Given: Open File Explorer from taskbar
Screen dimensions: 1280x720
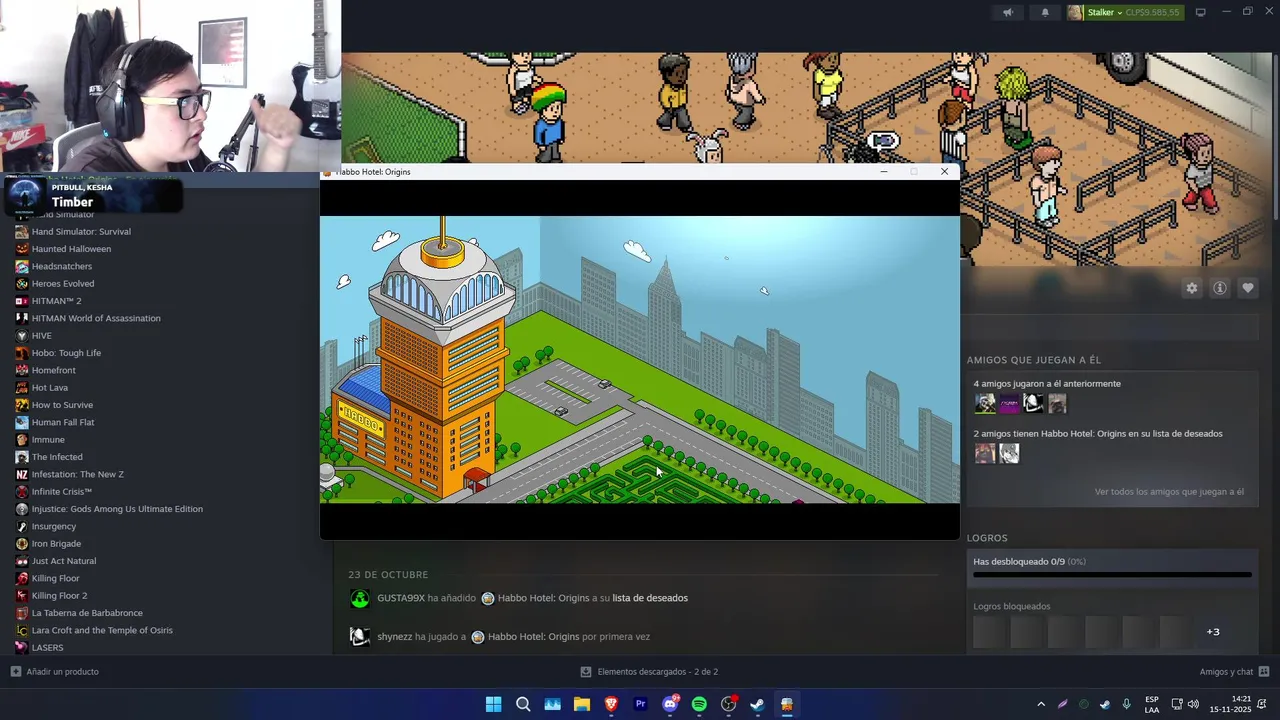Looking at the screenshot, I should (581, 704).
